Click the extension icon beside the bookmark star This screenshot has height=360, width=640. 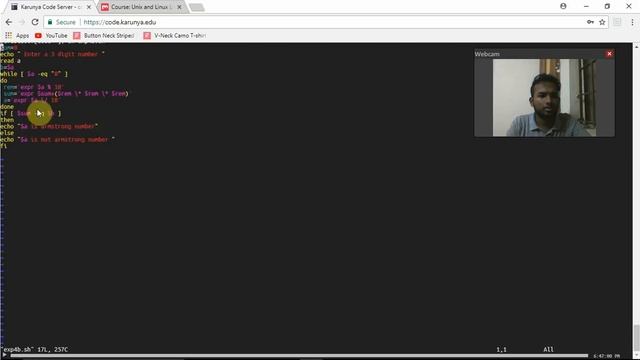[x=617, y=22]
